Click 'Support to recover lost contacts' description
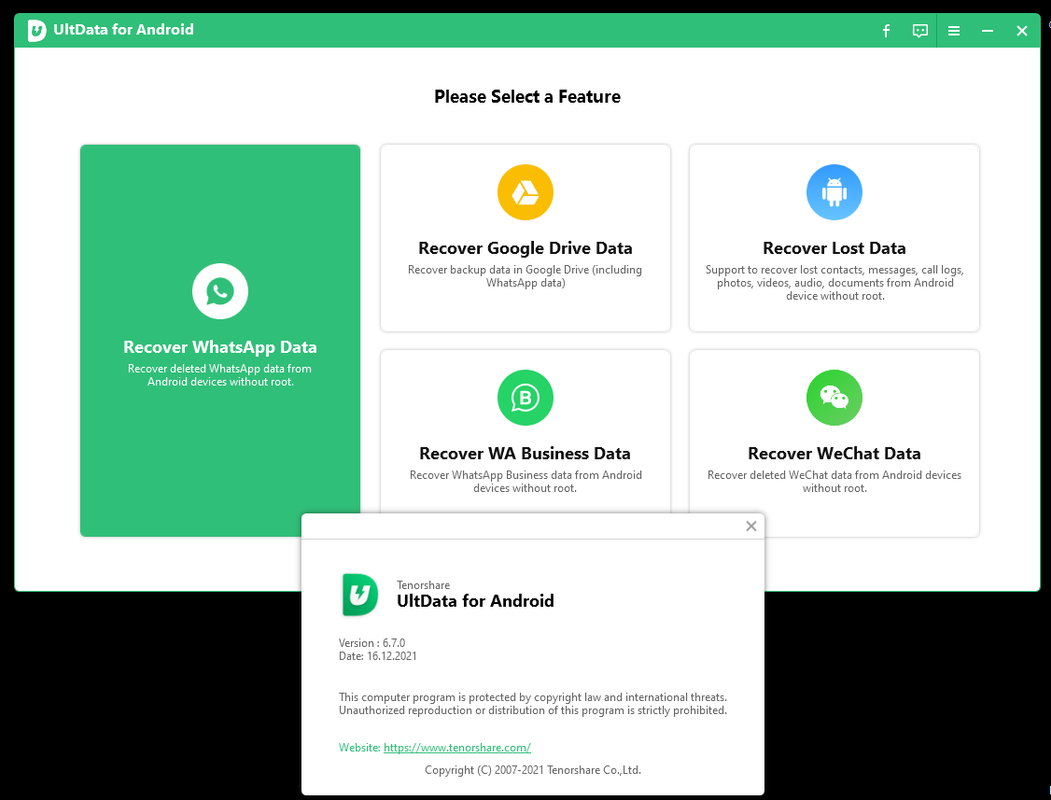Image resolution: width=1051 pixels, height=800 pixels. (x=834, y=283)
